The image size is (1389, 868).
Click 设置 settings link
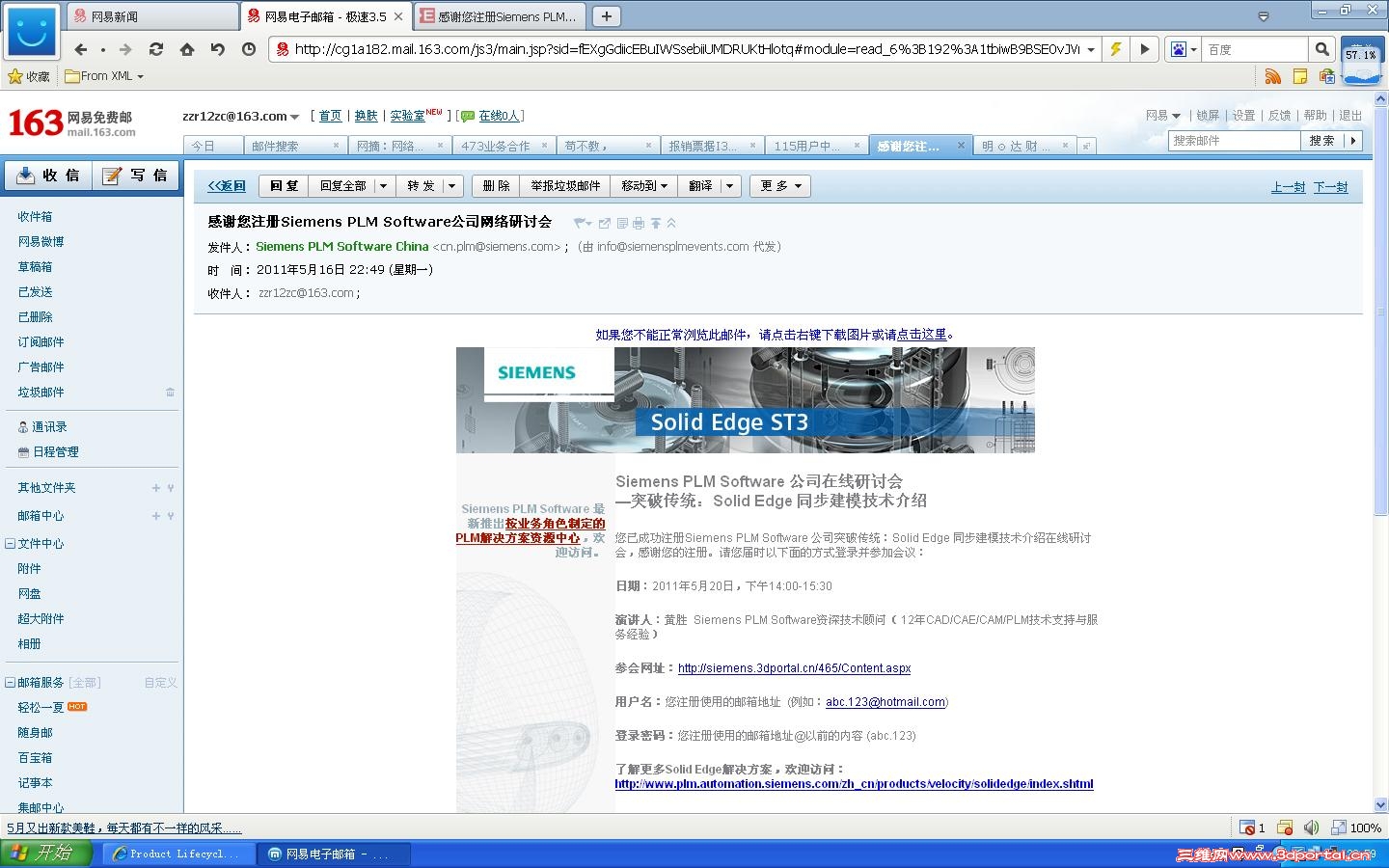(1243, 116)
